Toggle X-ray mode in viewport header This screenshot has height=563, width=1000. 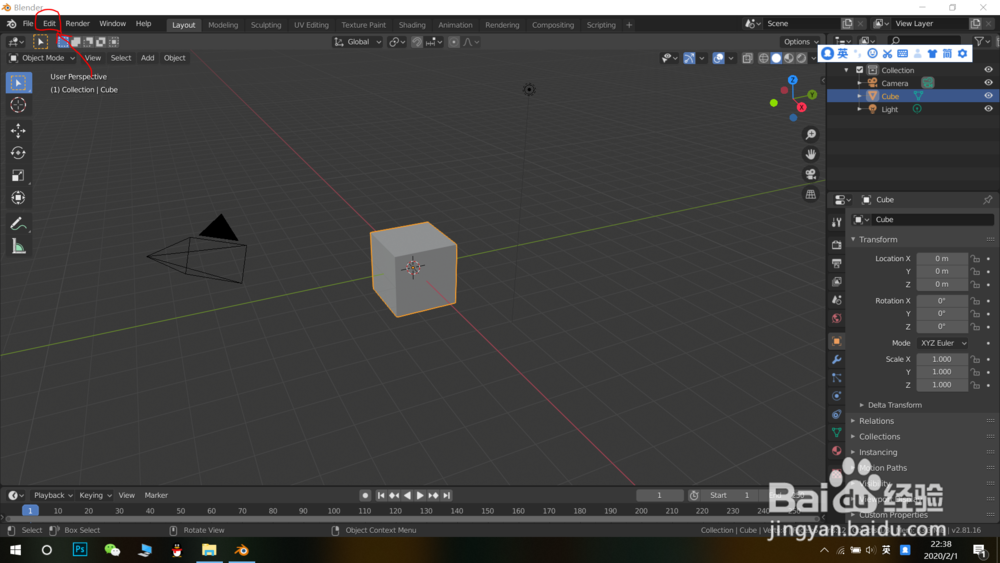coord(747,58)
